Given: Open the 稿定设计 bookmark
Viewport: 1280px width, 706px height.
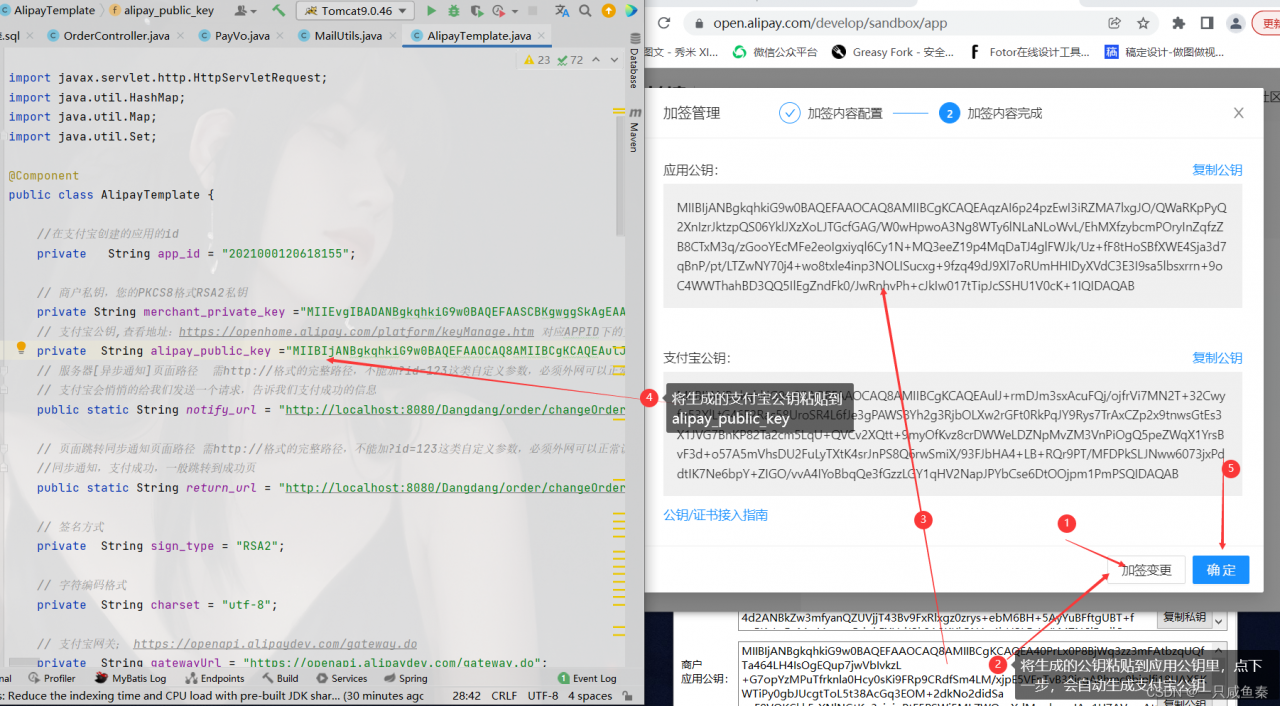Looking at the screenshot, I should (1165, 52).
